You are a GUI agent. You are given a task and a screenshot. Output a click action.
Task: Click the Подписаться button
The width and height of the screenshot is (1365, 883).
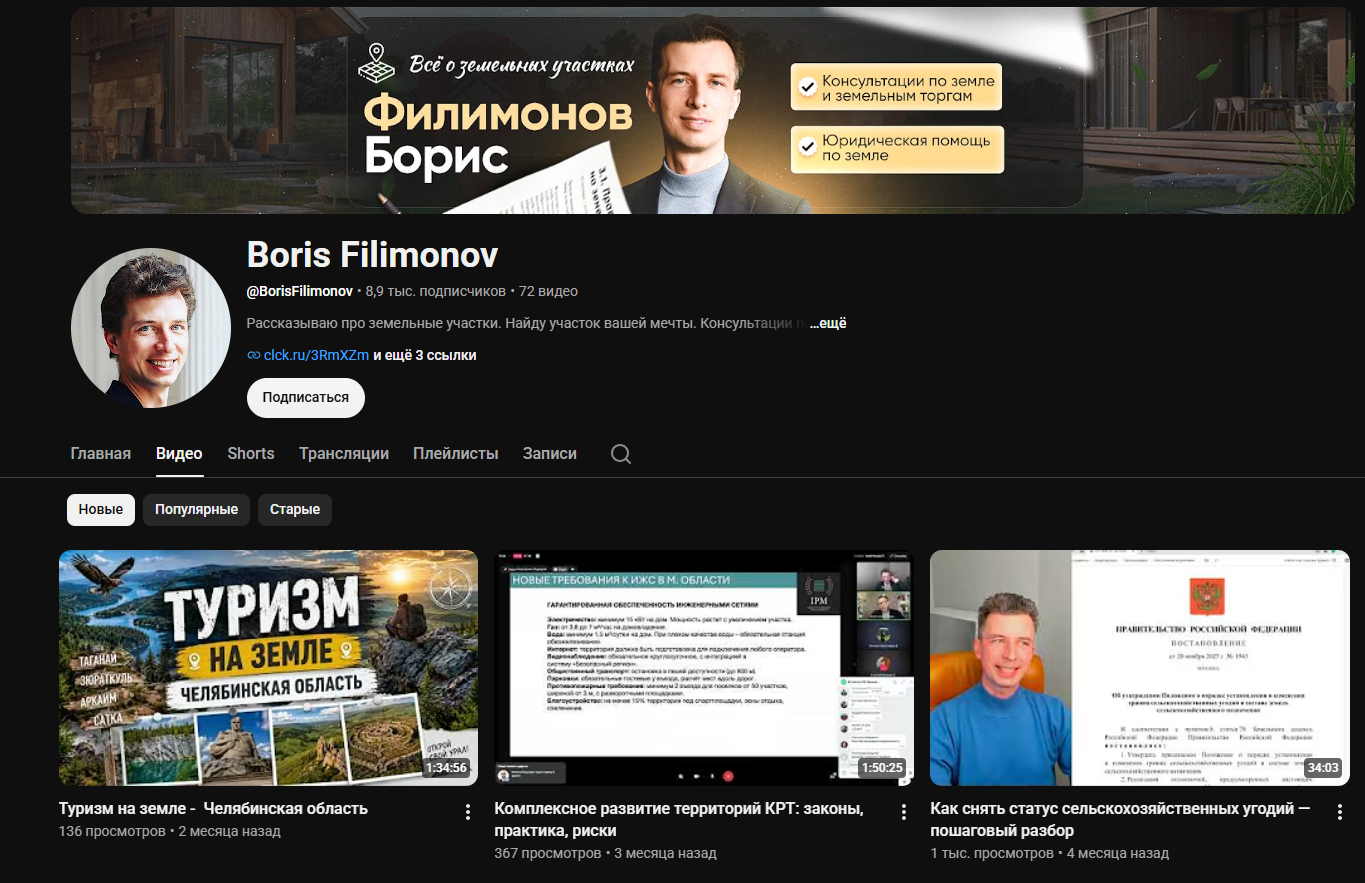tap(306, 397)
